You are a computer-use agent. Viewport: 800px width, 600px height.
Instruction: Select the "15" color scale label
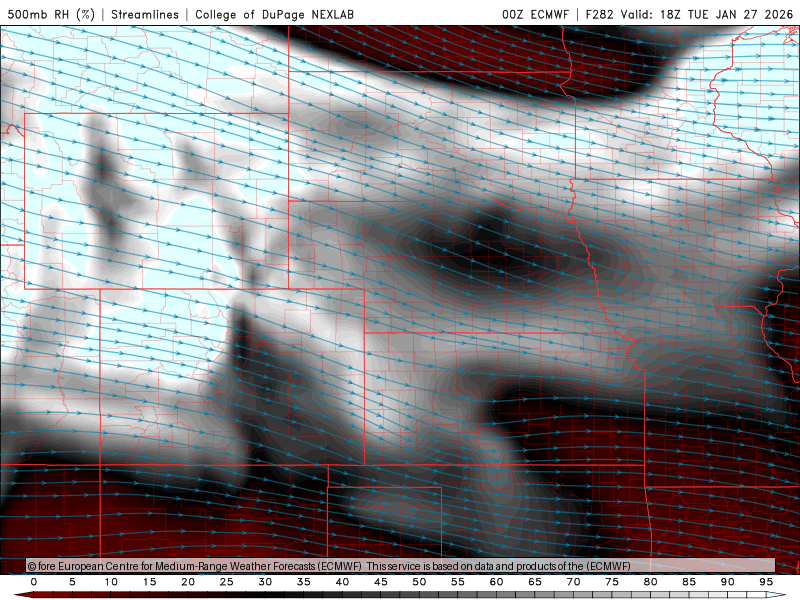149,582
